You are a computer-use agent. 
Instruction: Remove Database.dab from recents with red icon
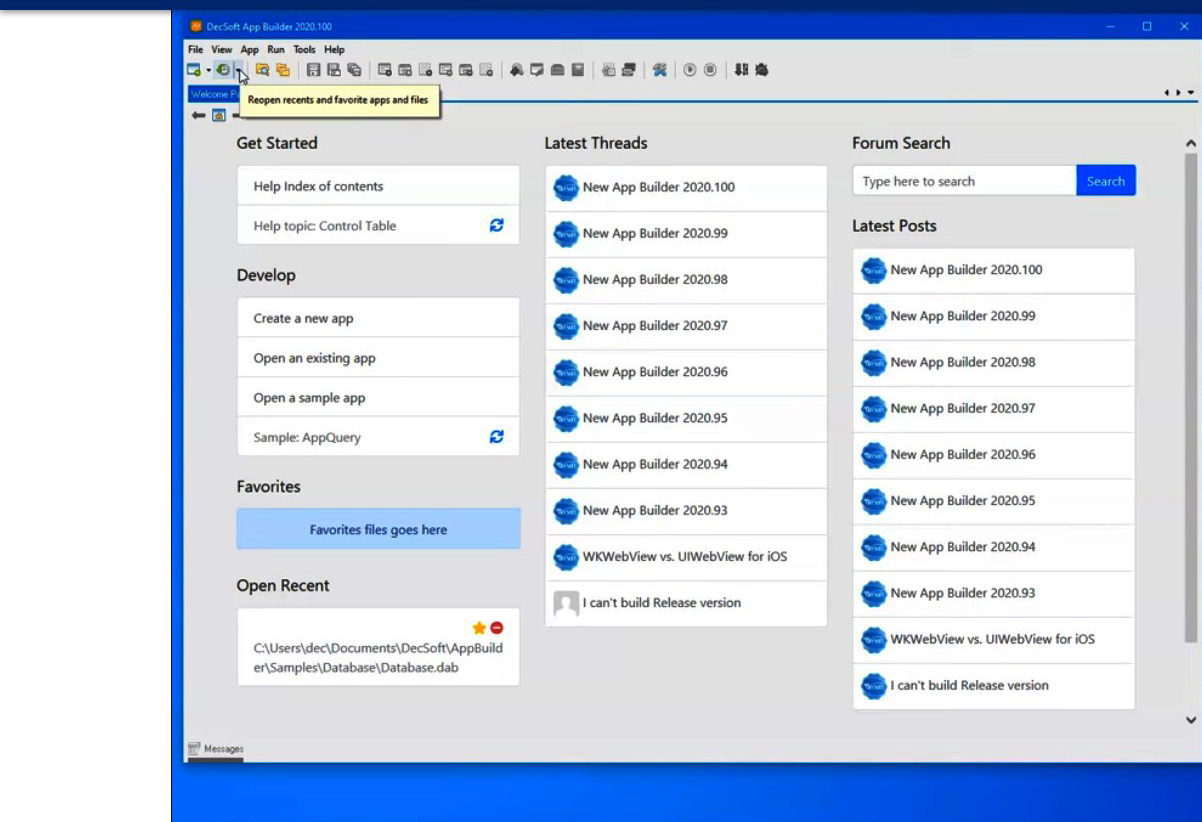(x=497, y=628)
